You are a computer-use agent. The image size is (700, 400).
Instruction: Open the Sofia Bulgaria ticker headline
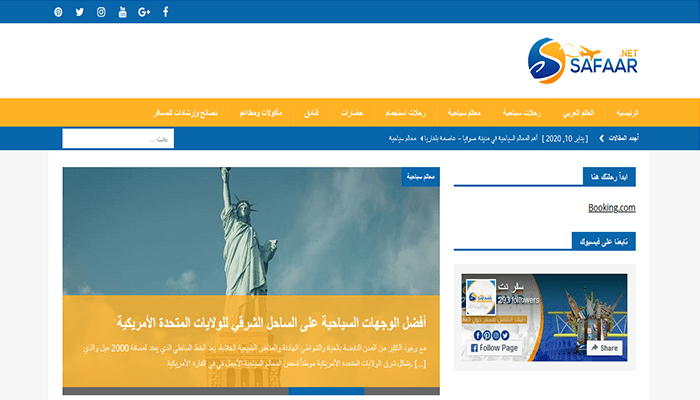(x=481, y=138)
